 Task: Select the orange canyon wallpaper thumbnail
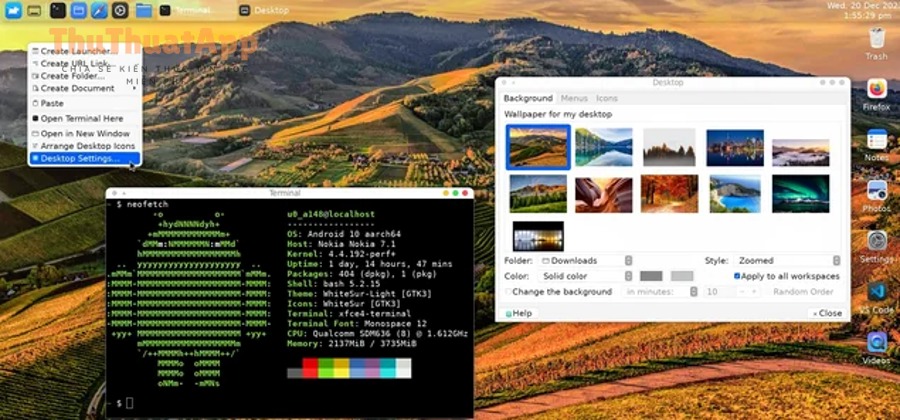tap(603, 195)
